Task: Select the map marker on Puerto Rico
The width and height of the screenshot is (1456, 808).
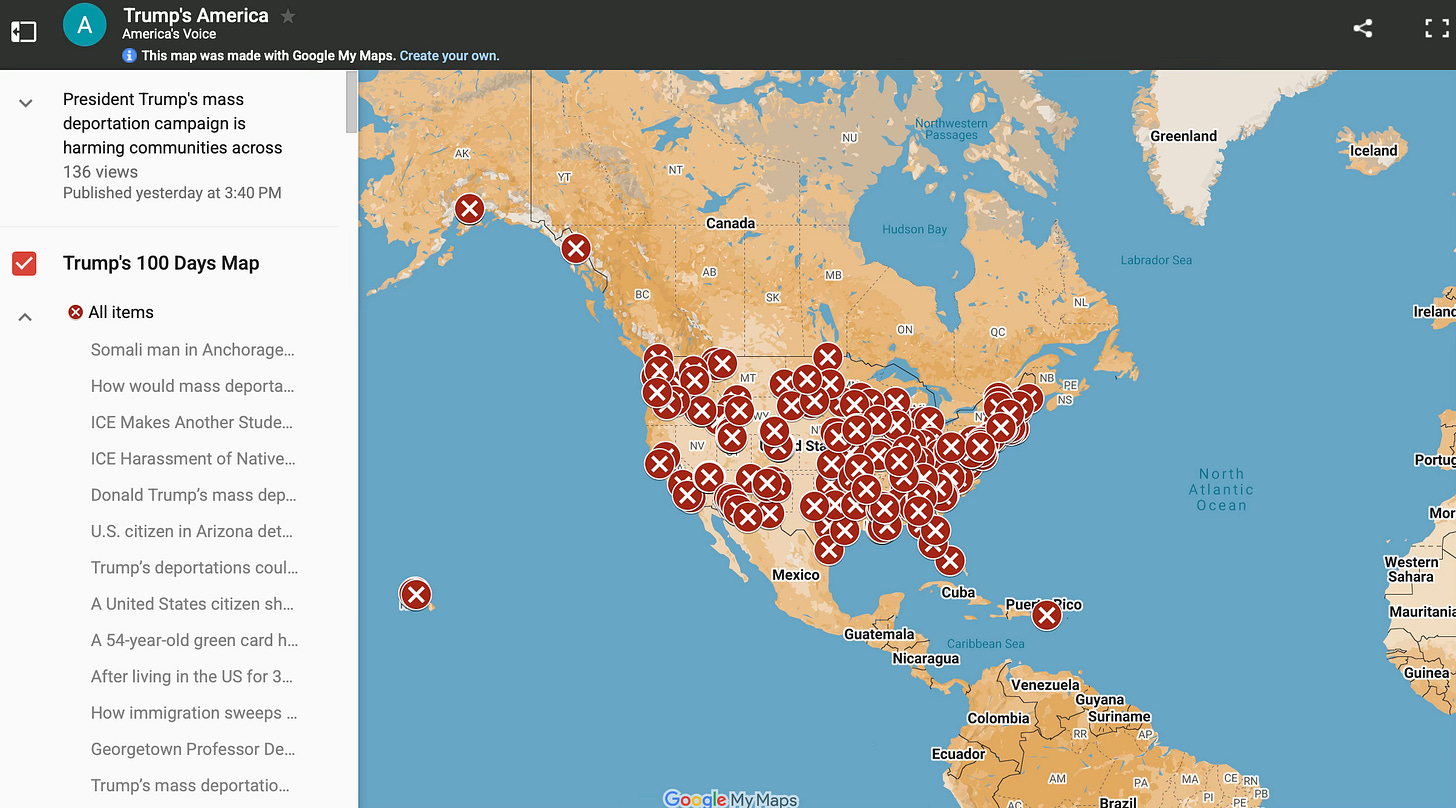Action: tap(1046, 614)
